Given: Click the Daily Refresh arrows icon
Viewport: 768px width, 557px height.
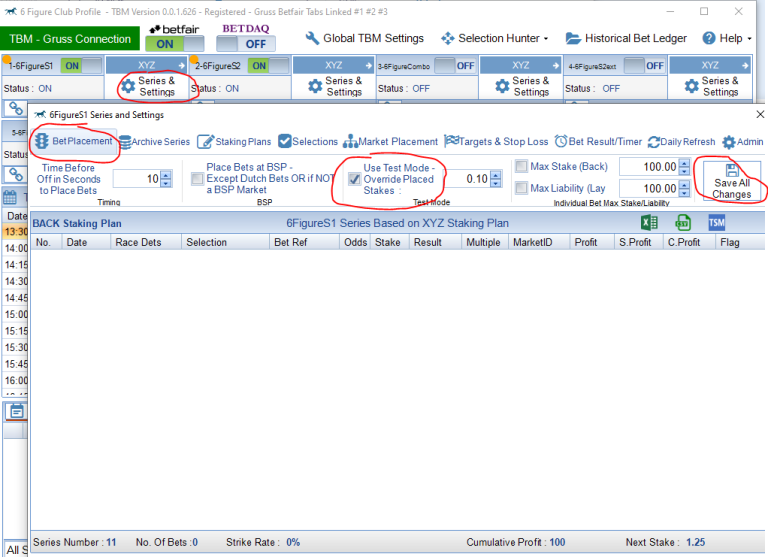Looking at the screenshot, I should click(x=655, y=142).
